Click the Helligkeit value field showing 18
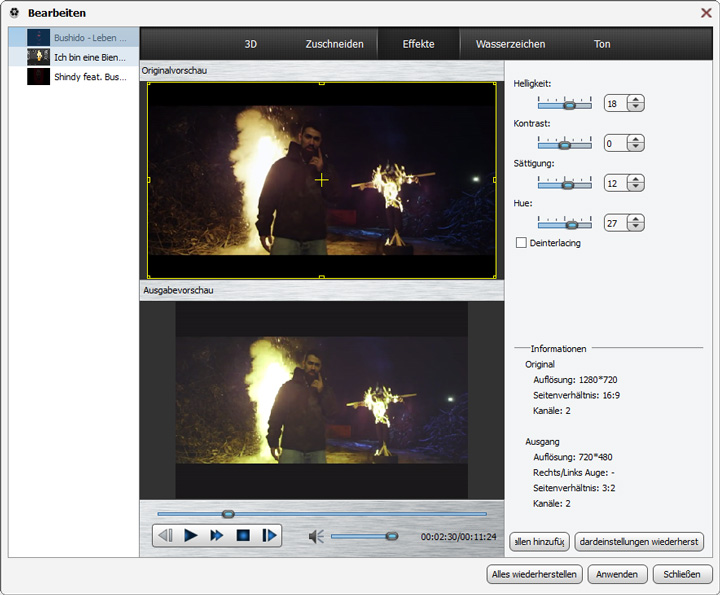The image size is (720, 595). point(616,103)
